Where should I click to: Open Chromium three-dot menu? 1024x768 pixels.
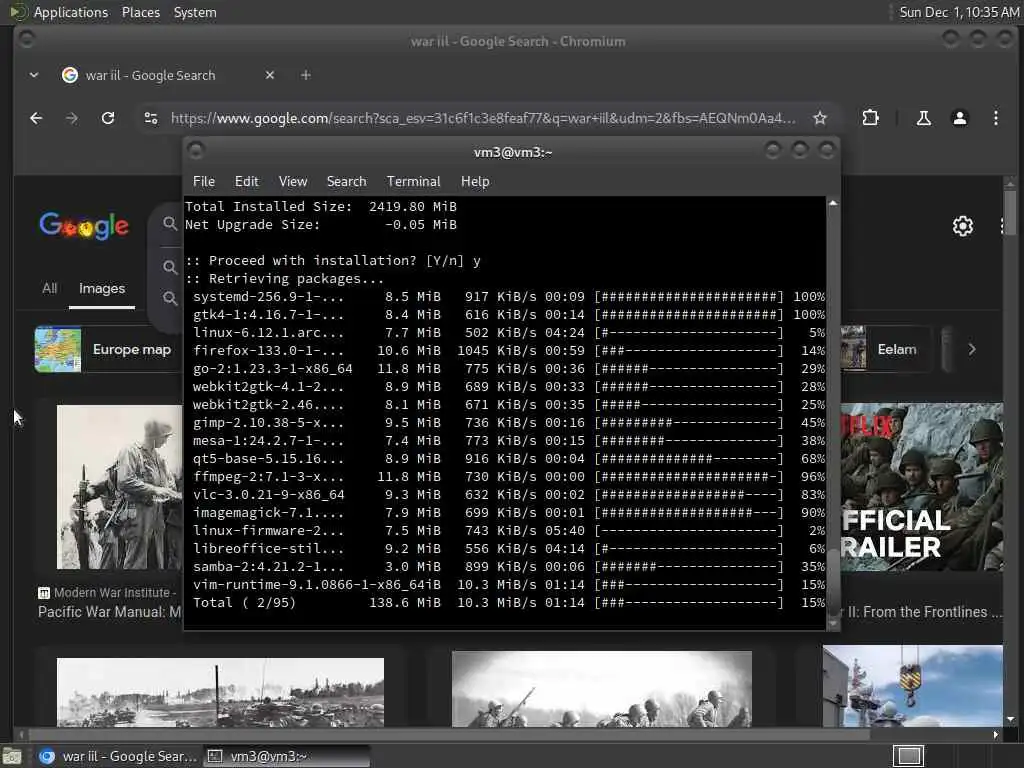pyautogui.click(x=995, y=118)
